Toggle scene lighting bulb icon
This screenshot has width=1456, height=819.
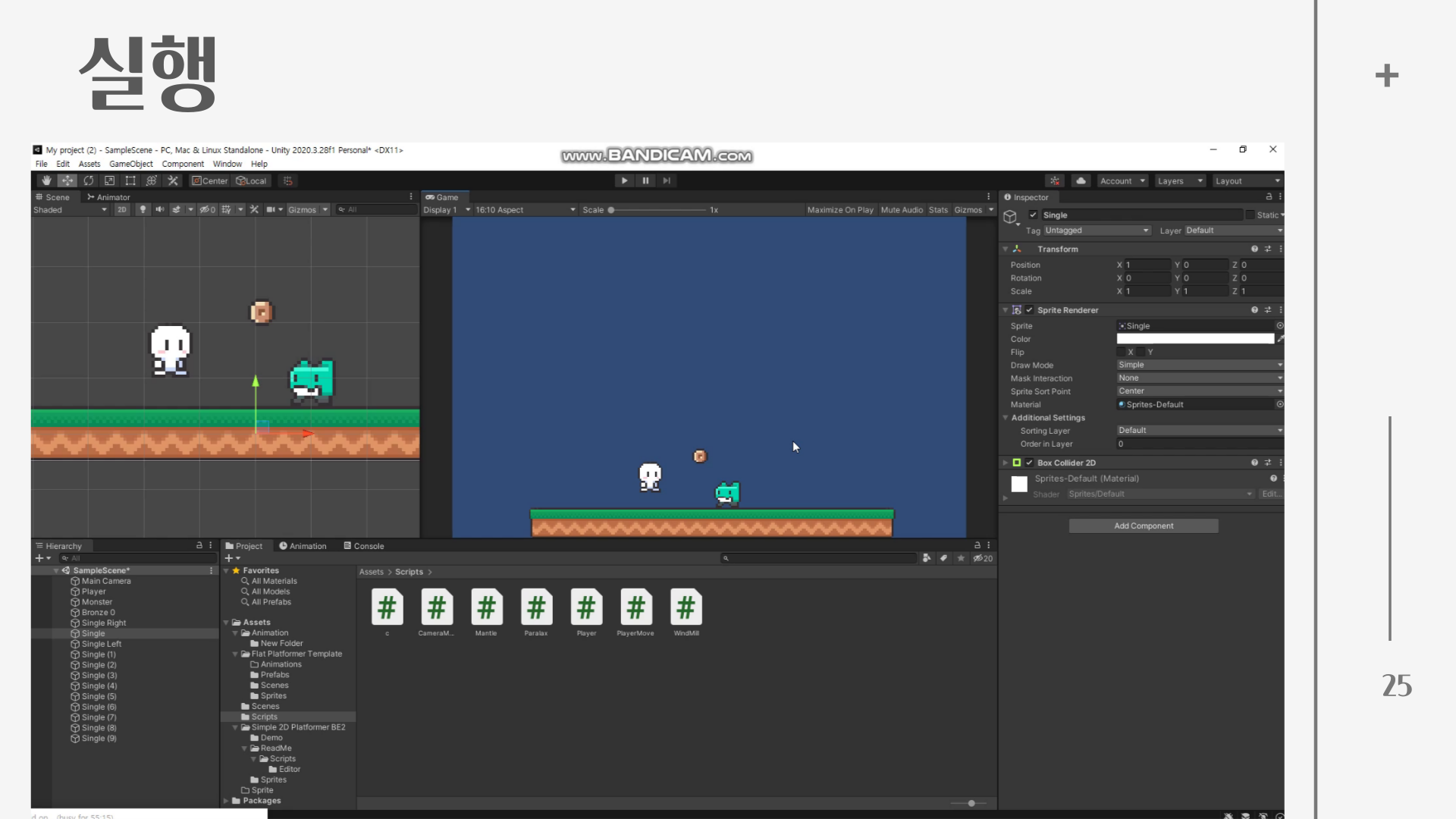(x=143, y=210)
